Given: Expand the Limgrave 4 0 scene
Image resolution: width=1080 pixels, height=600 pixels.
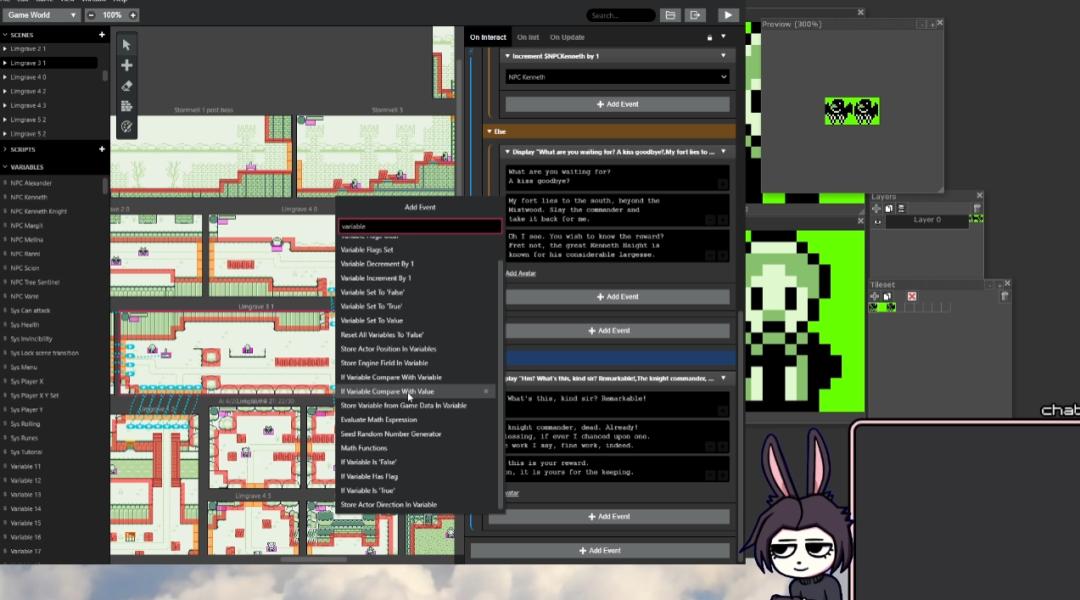Looking at the screenshot, I should pos(5,77).
